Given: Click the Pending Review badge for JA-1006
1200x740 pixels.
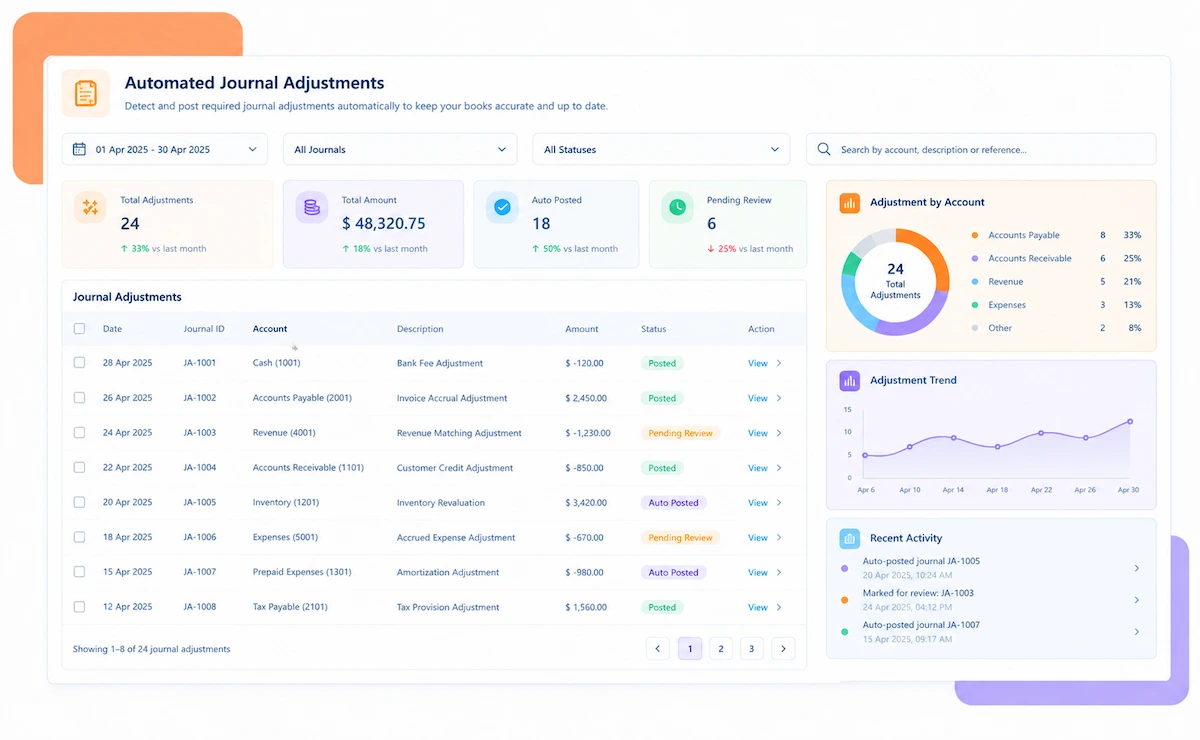Looking at the screenshot, I should pyautogui.click(x=680, y=538).
